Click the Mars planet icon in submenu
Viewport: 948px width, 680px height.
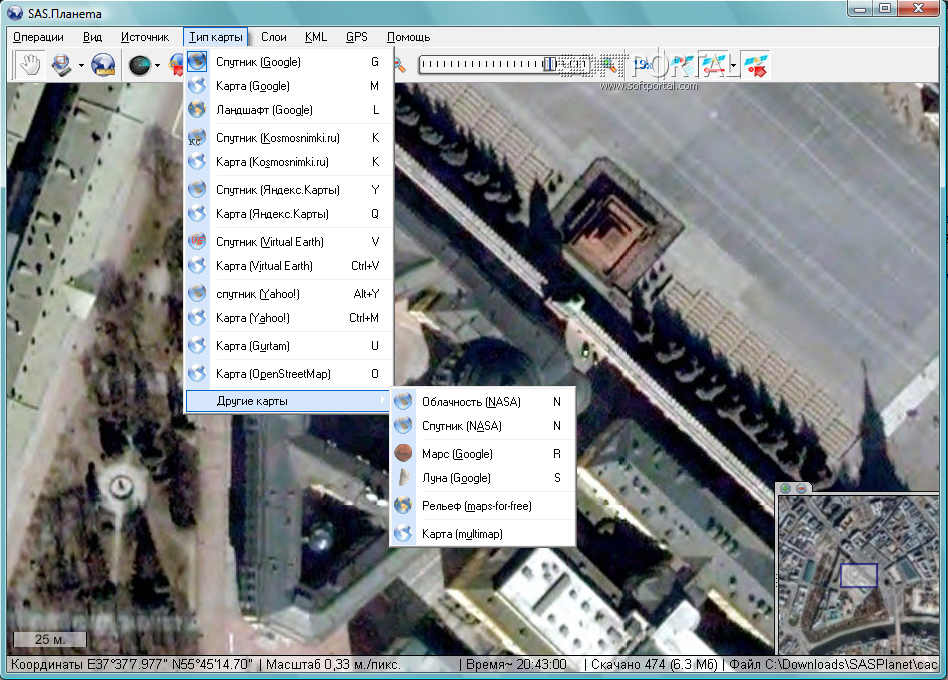coord(403,454)
